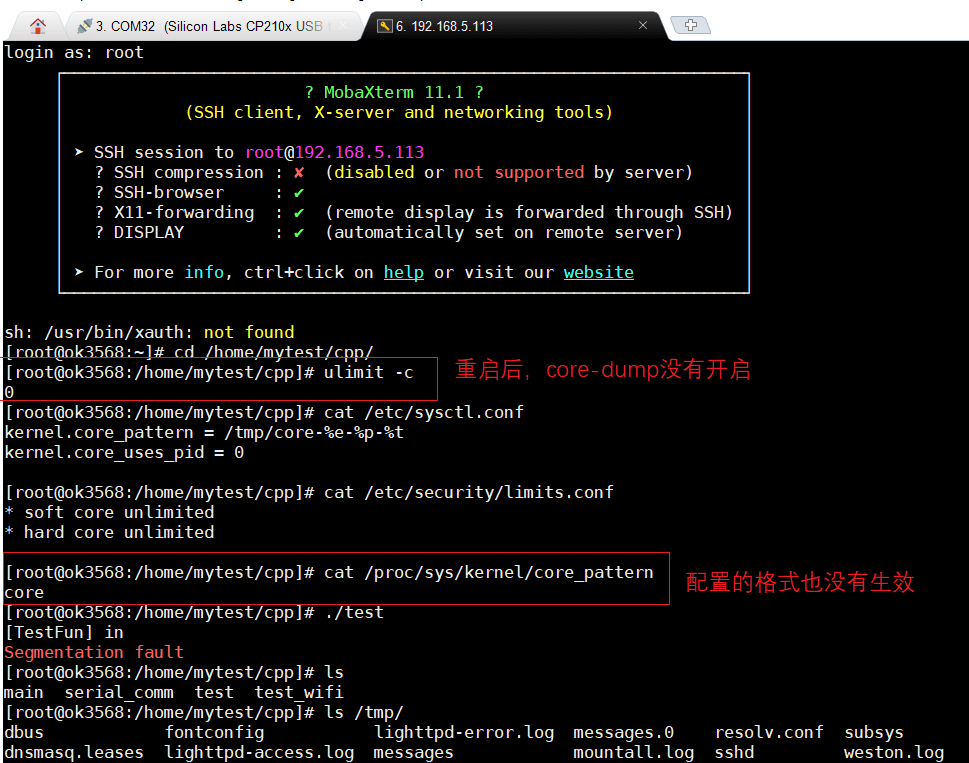The width and height of the screenshot is (969, 763).
Task: Click the './test' command line
Action: tap(194, 612)
